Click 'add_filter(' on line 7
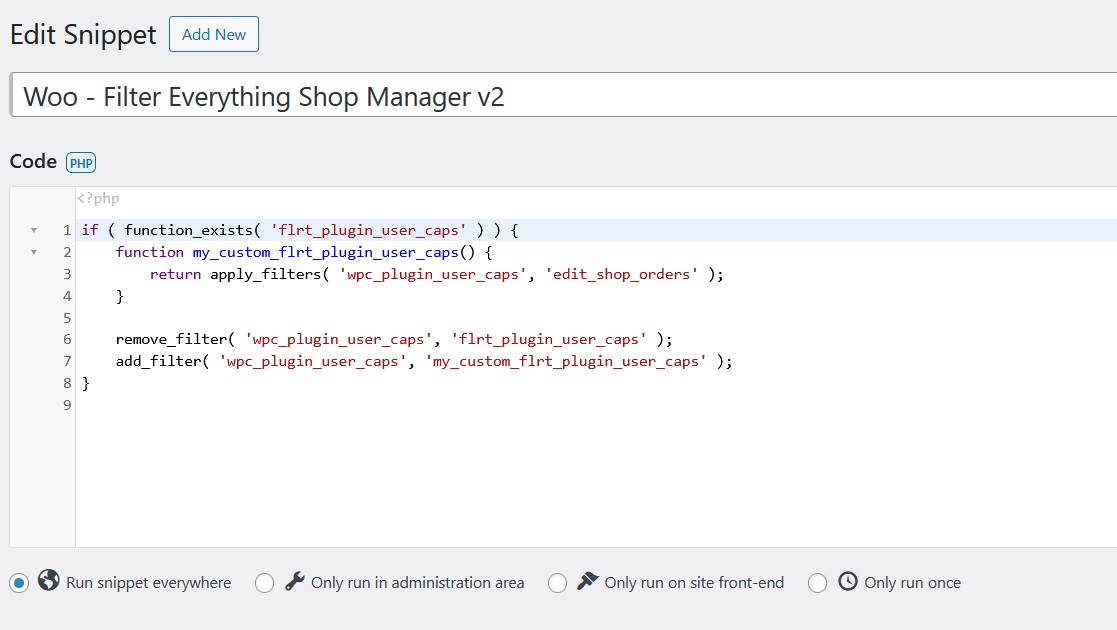The height and width of the screenshot is (630, 1117). [x=162, y=361]
